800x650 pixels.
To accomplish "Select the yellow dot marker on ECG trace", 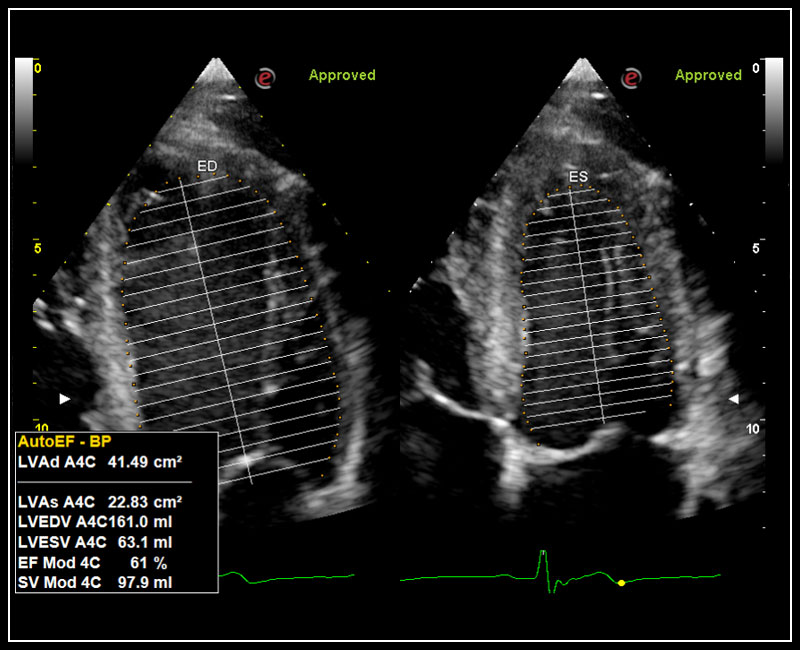I will 621,582.
